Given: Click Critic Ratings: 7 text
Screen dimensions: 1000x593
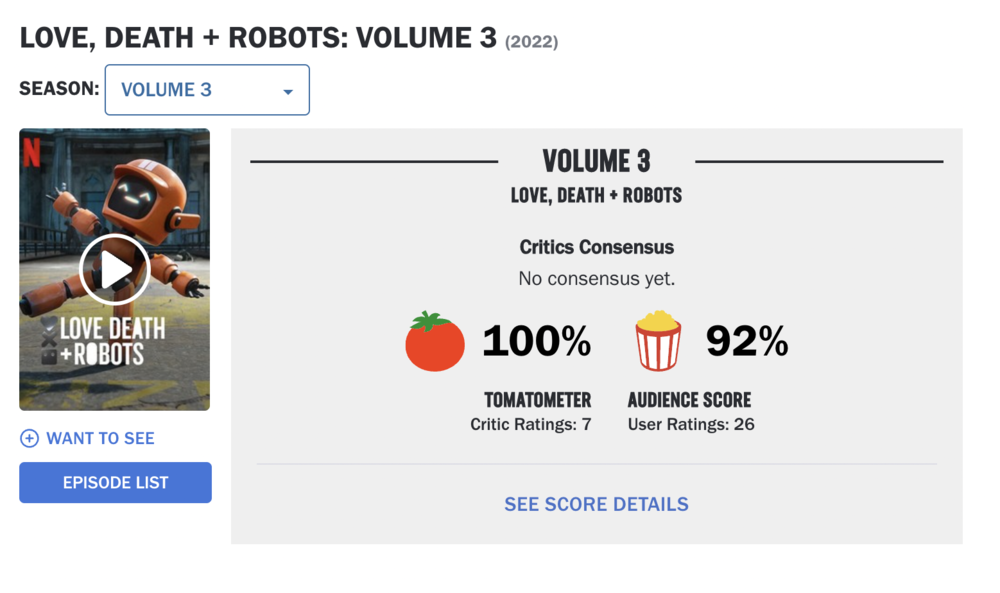Looking at the screenshot, I should click(531, 425).
